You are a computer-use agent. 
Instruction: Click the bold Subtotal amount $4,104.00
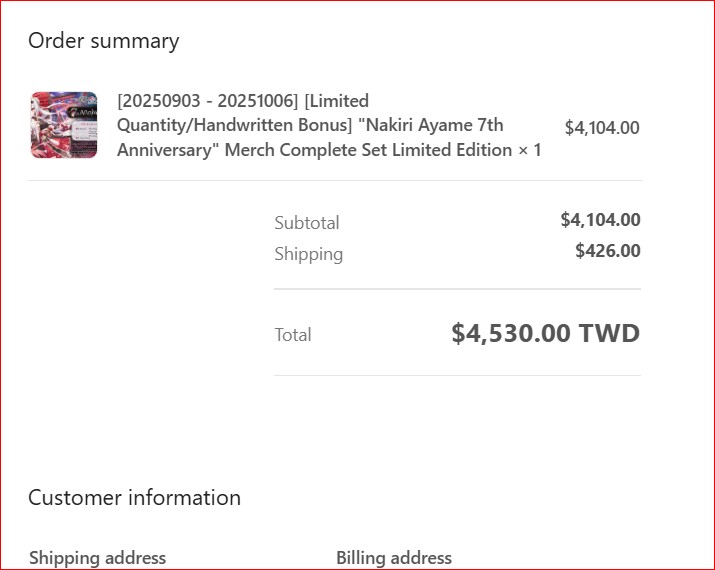(x=601, y=220)
